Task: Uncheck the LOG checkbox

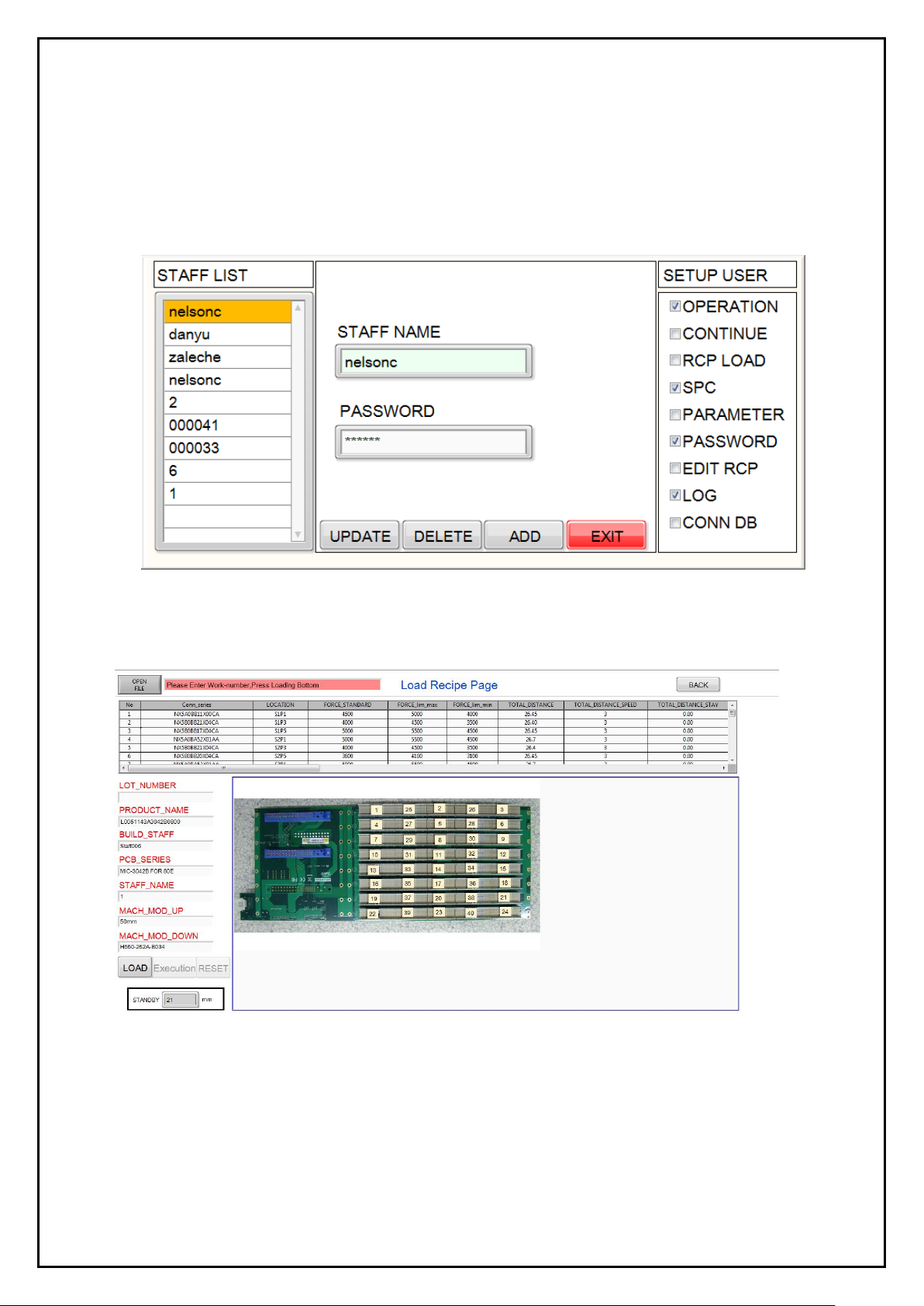Action: click(x=675, y=495)
